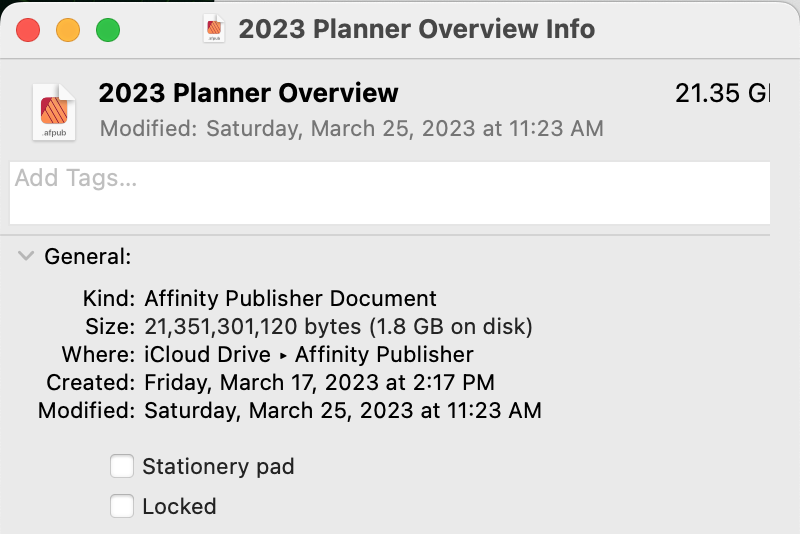Click the 2023 Planner Overview file name

point(248,93)
